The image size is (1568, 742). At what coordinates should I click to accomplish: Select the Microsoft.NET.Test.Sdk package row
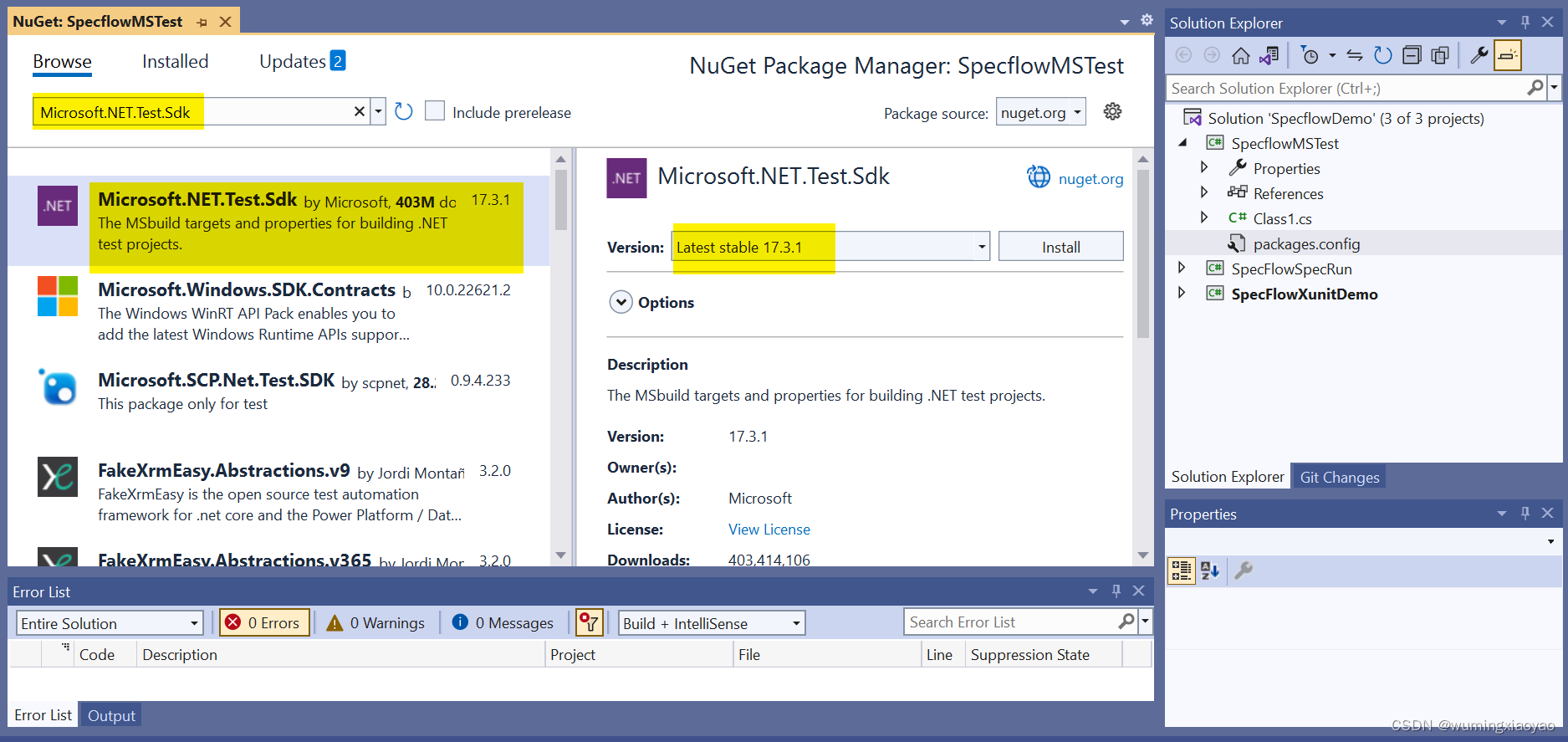(x=278, y=221)
